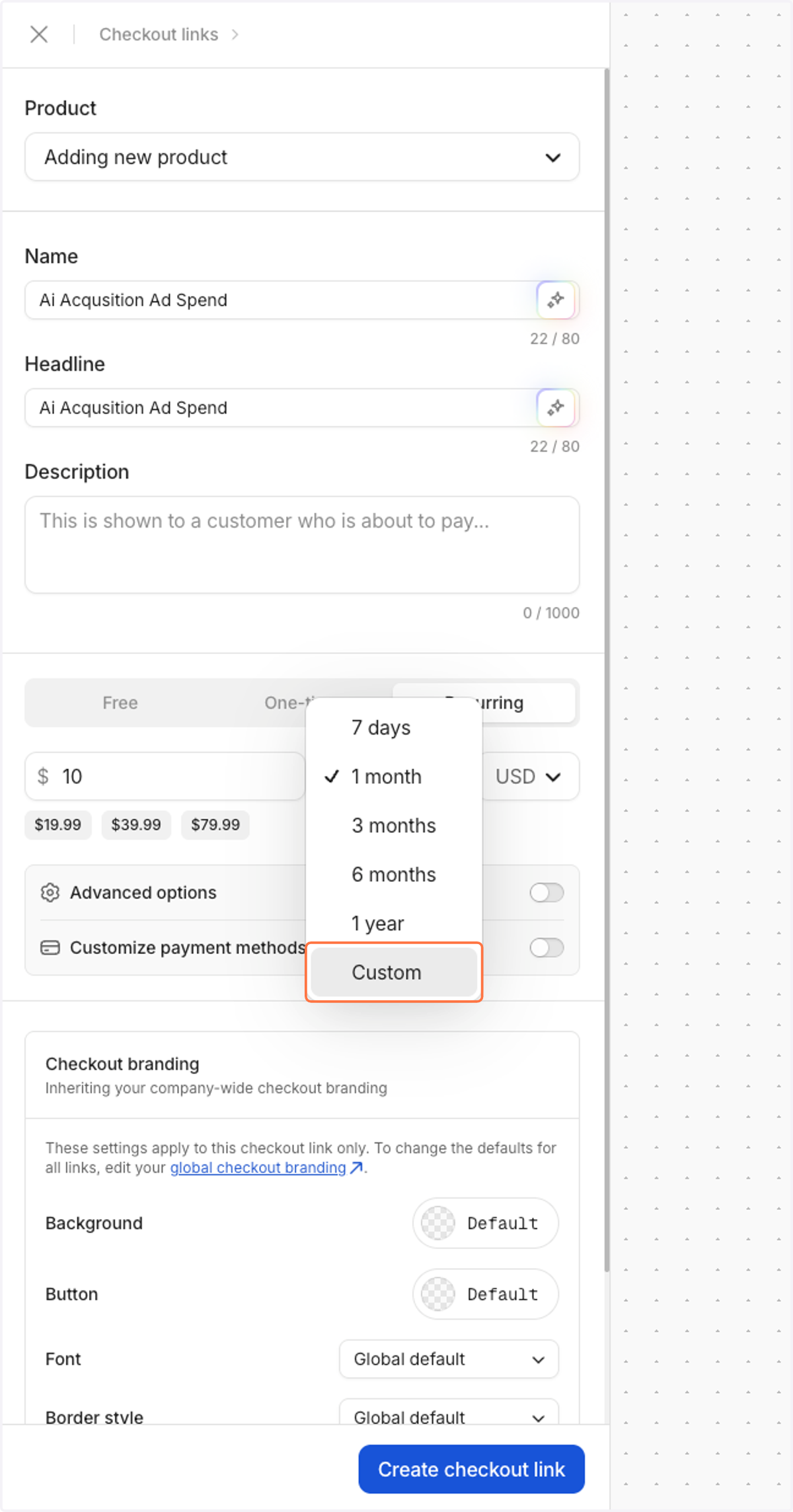Open the Checkout links breadcrumb

point(159,34)
